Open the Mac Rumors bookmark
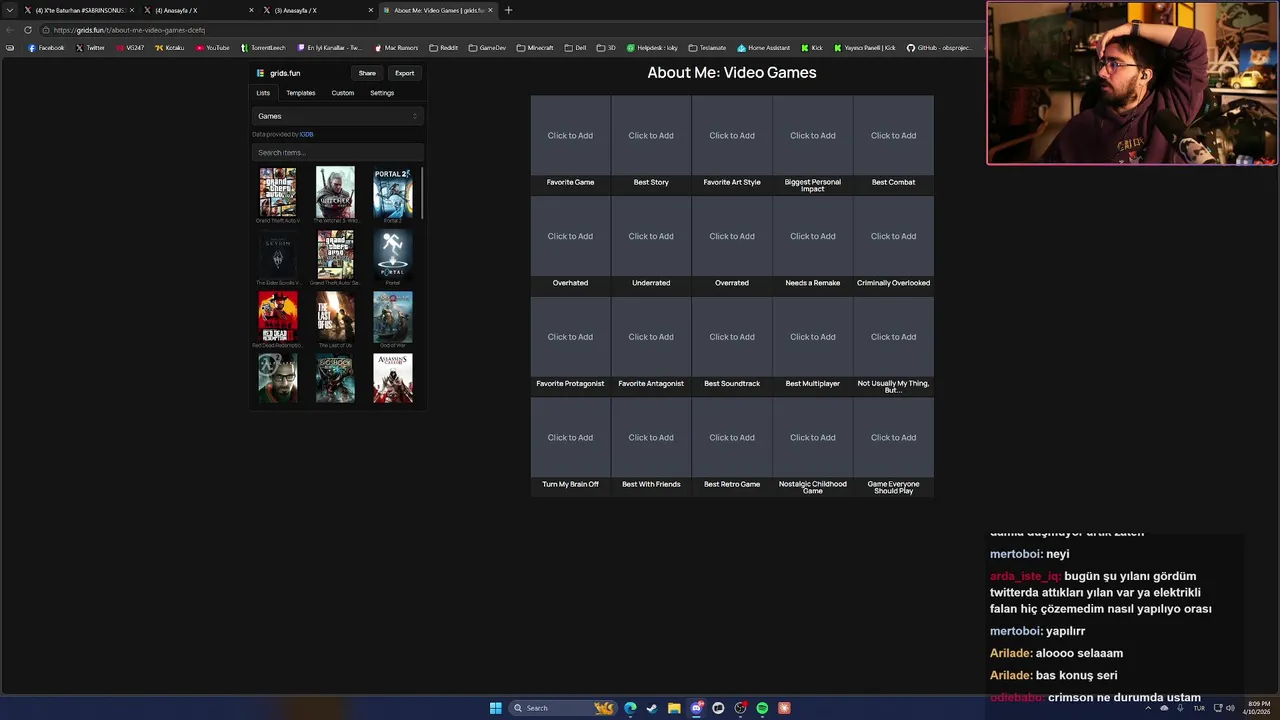1280x720 pixels. 396,48
